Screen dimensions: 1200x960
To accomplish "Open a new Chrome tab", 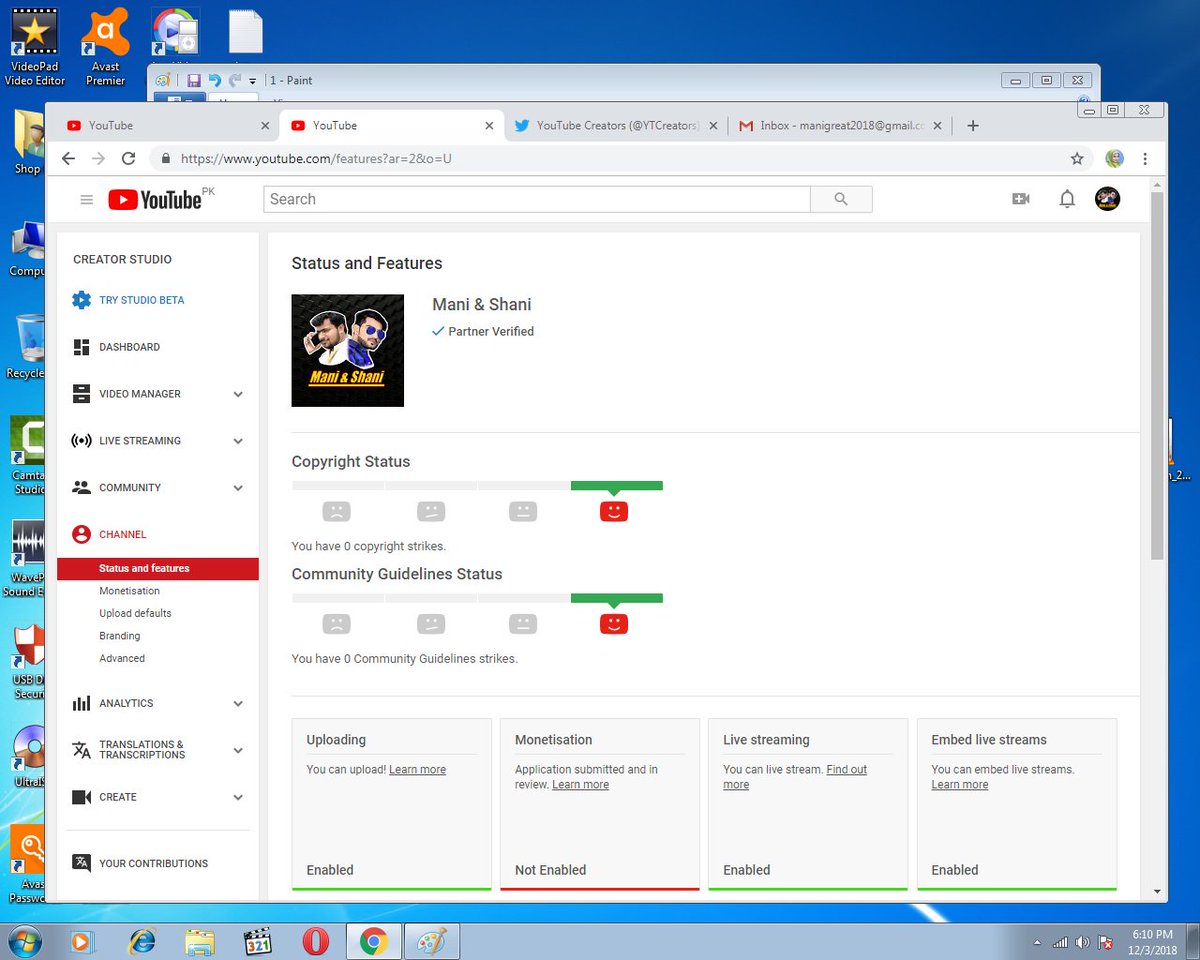I will (973, 125).
